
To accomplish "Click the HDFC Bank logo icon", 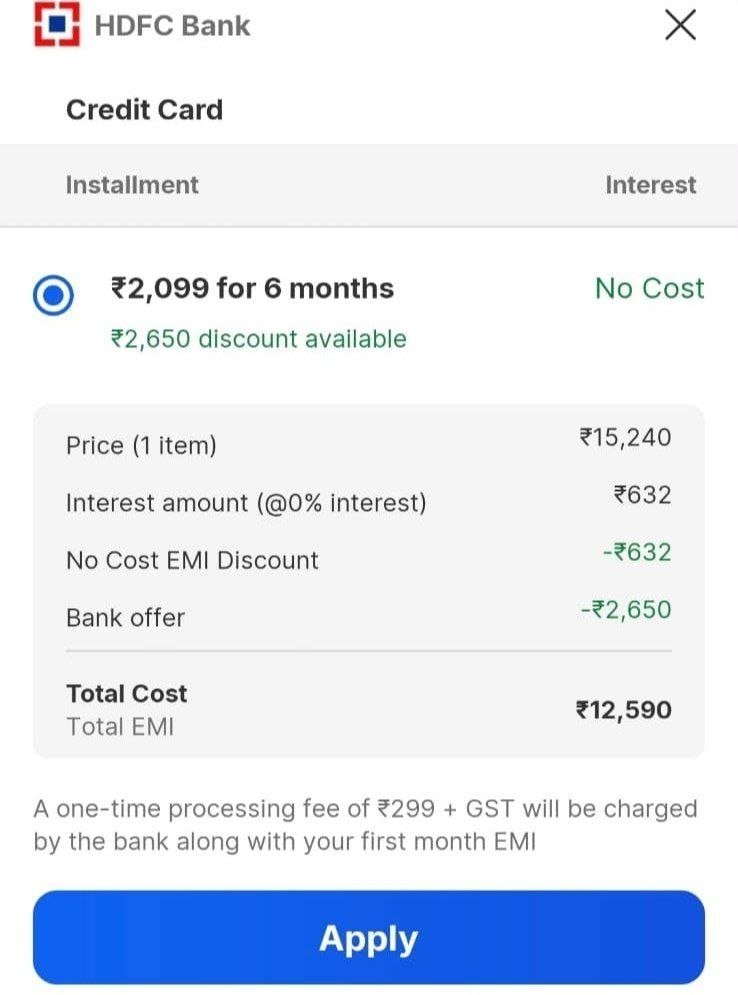I will [x=57, y=25].
